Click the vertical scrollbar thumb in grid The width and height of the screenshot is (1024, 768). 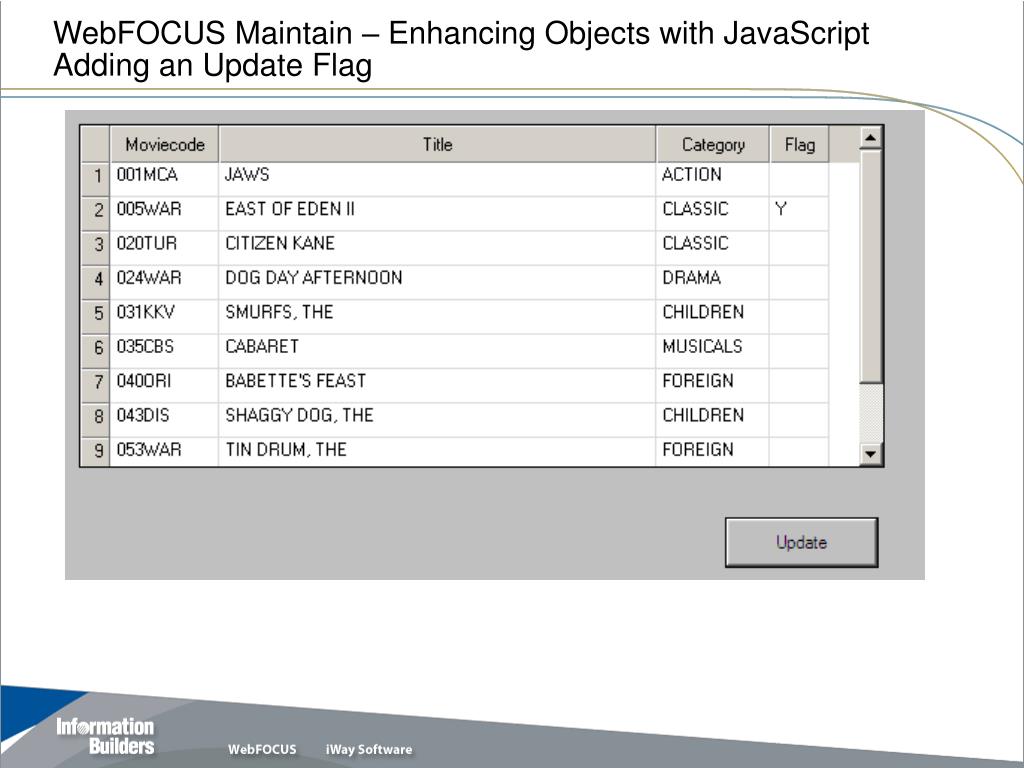pos(871,266)
